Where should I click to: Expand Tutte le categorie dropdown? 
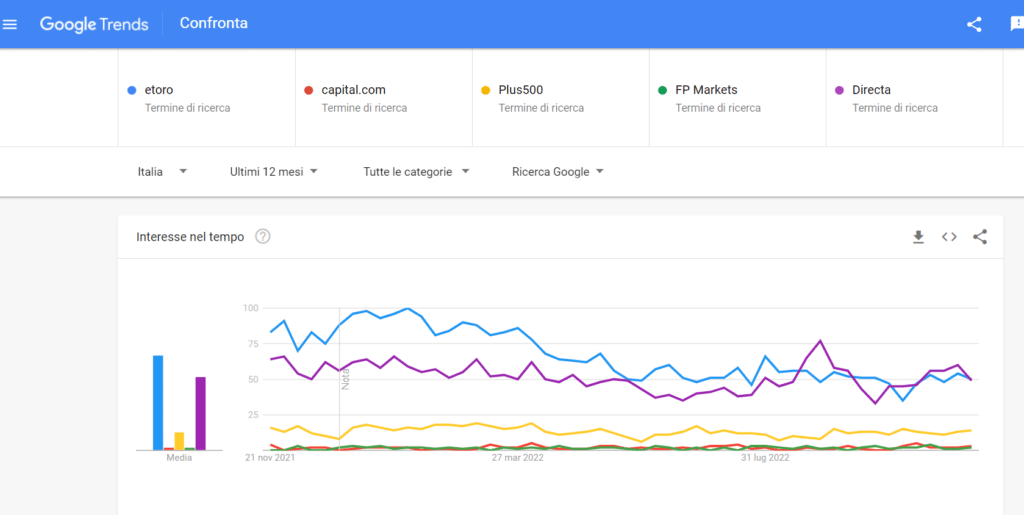point(417,172)
